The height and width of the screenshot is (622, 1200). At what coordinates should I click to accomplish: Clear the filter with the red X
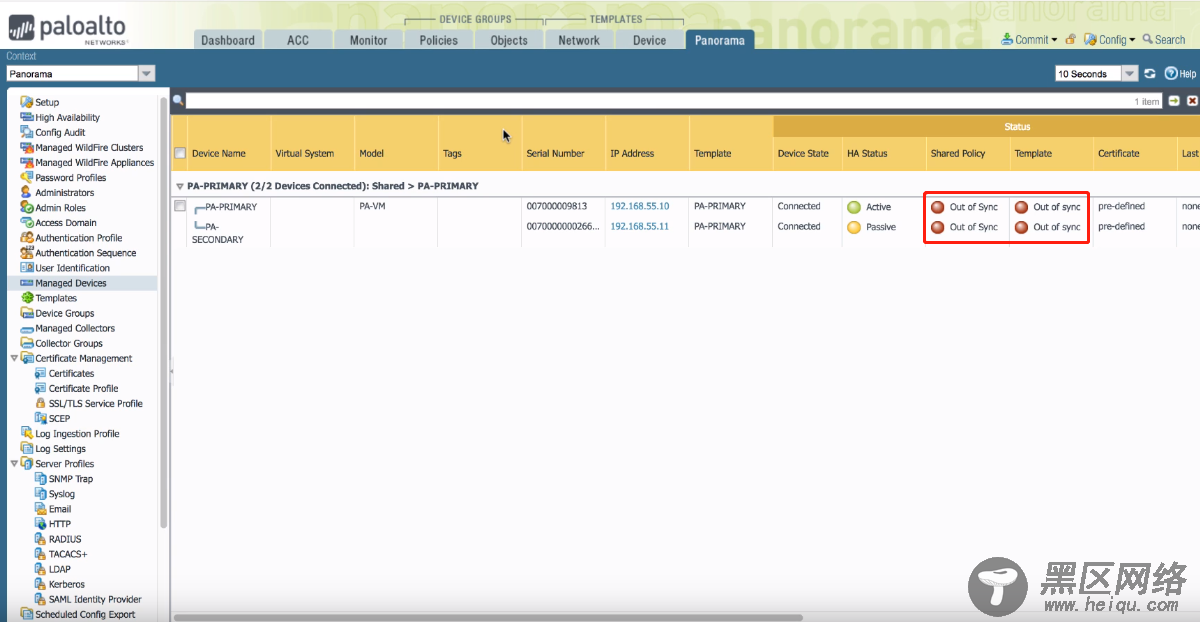tap(1192, 101)
